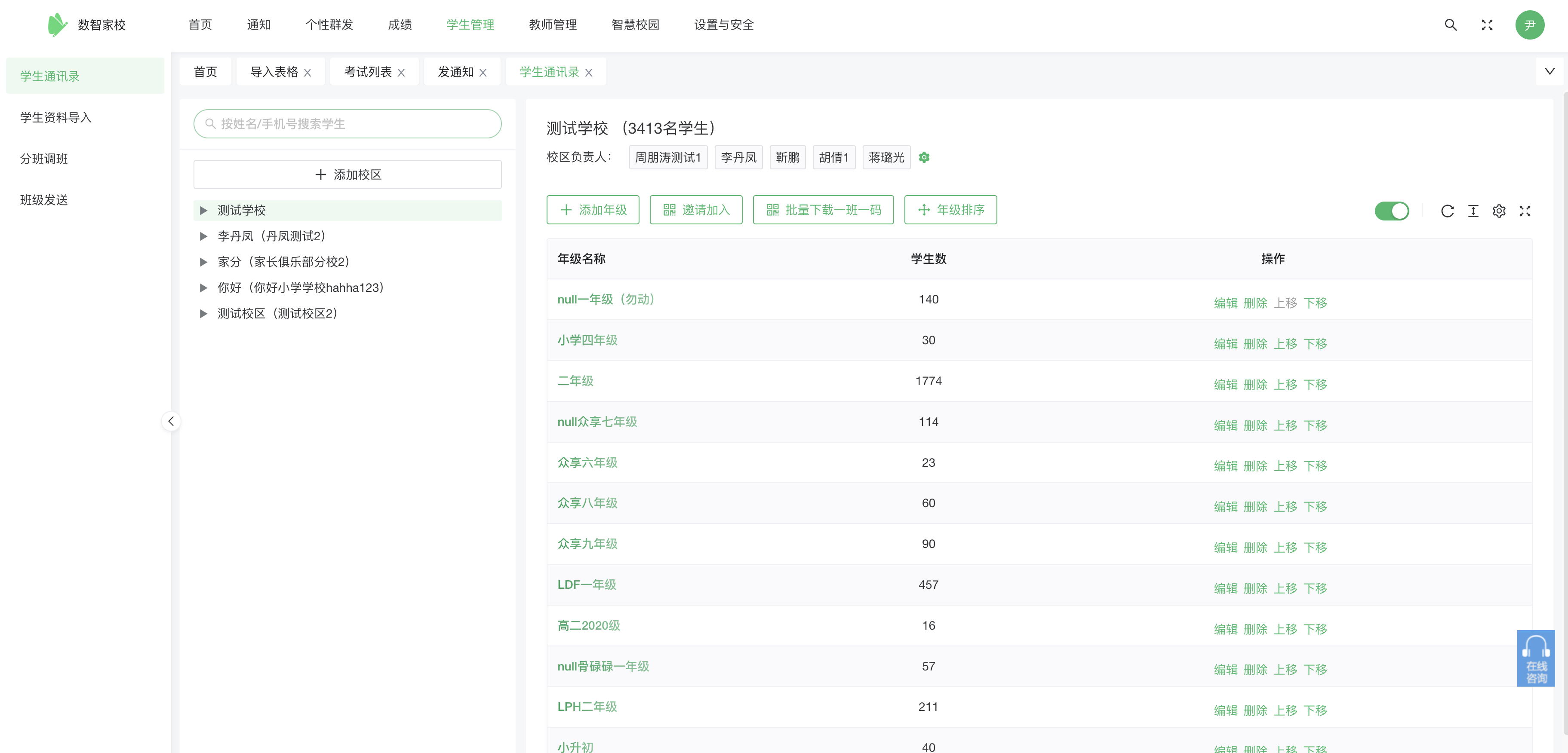Click 删除 for null骨碌碌一年级 row
This screenshot has width=1568, height=753.
click(x=1255, y=670)
